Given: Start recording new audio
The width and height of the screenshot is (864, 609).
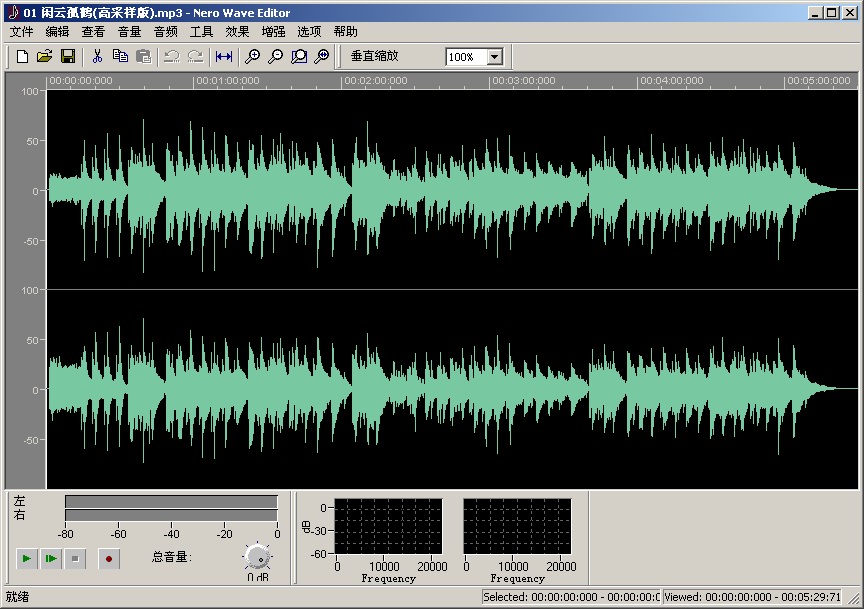Looking at the screenshot, I should (x=108, y=558).
